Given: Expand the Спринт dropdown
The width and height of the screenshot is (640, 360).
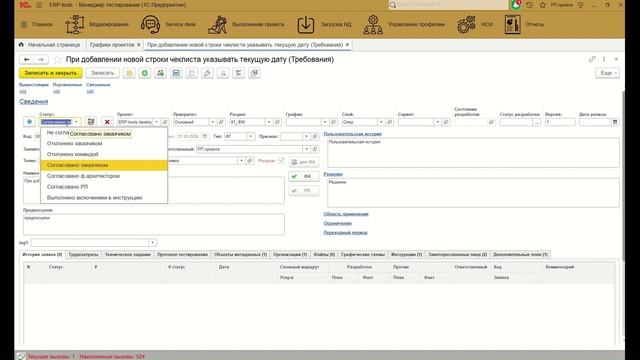Looking at the screenshot, I should [437, 122].
